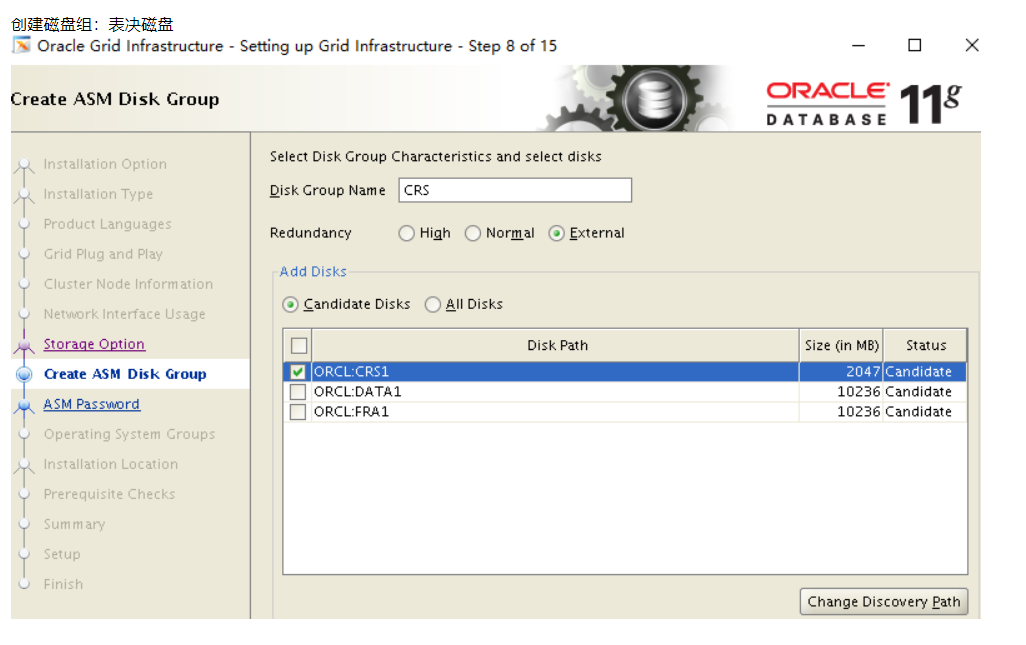The height and width of the screenshot is (645, 1026).
Task: Click the Installation Type step
Action: (x=98, y=194)
